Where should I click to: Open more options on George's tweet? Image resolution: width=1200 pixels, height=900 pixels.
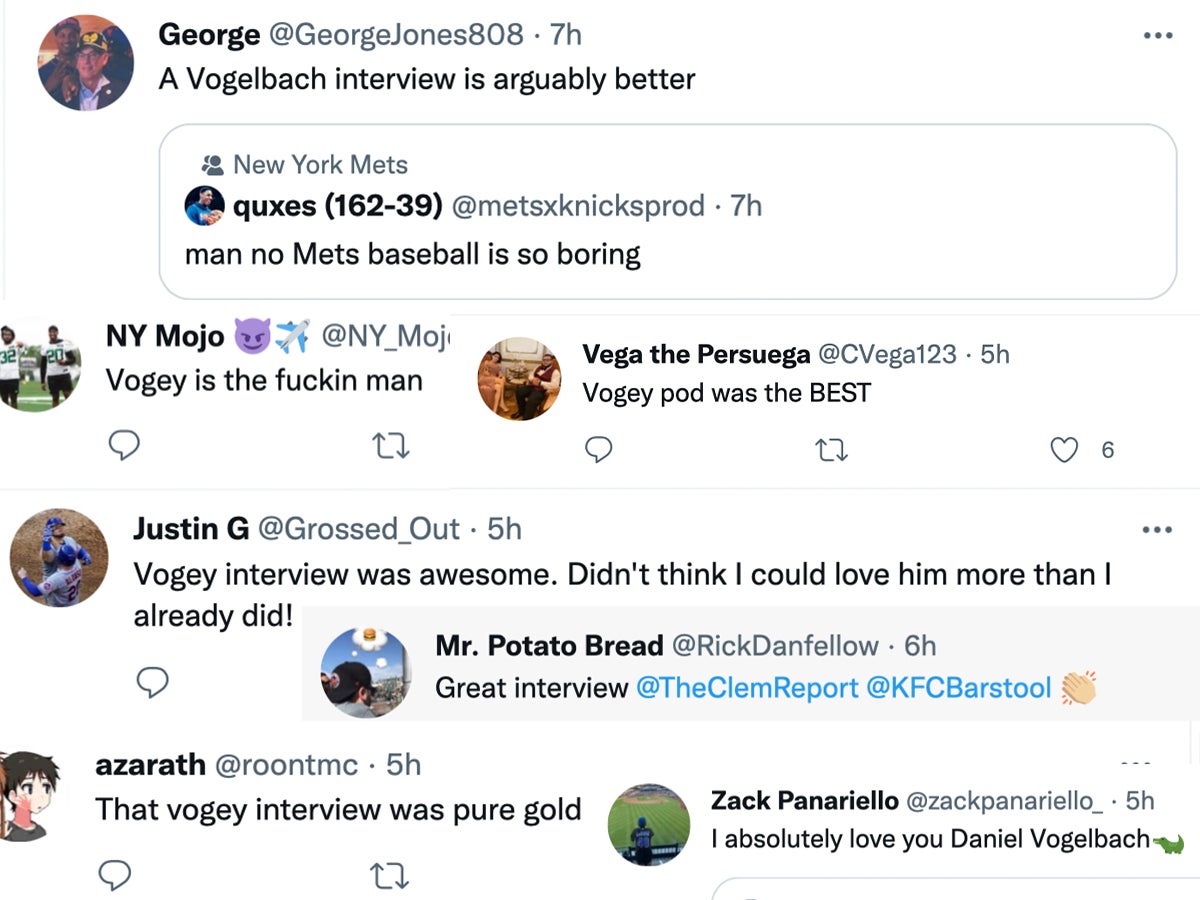1157,35
